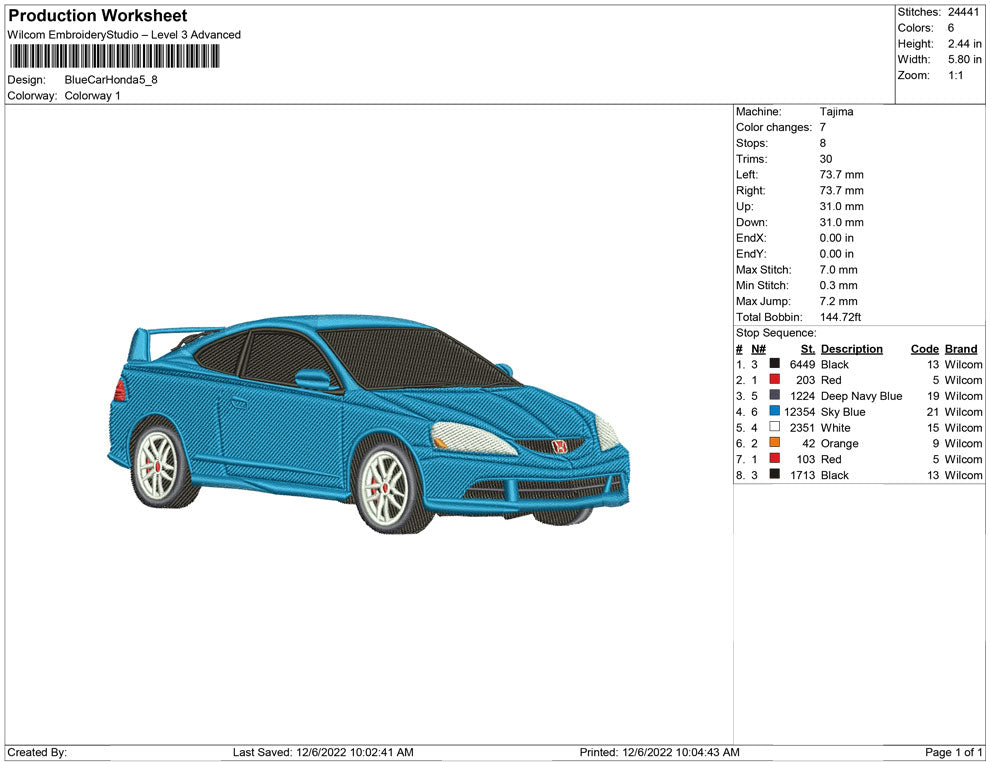The height and width of the screenshot is (762, 990).
Task: Click the St. stitch count column header
Action: [x=808, y=349]
